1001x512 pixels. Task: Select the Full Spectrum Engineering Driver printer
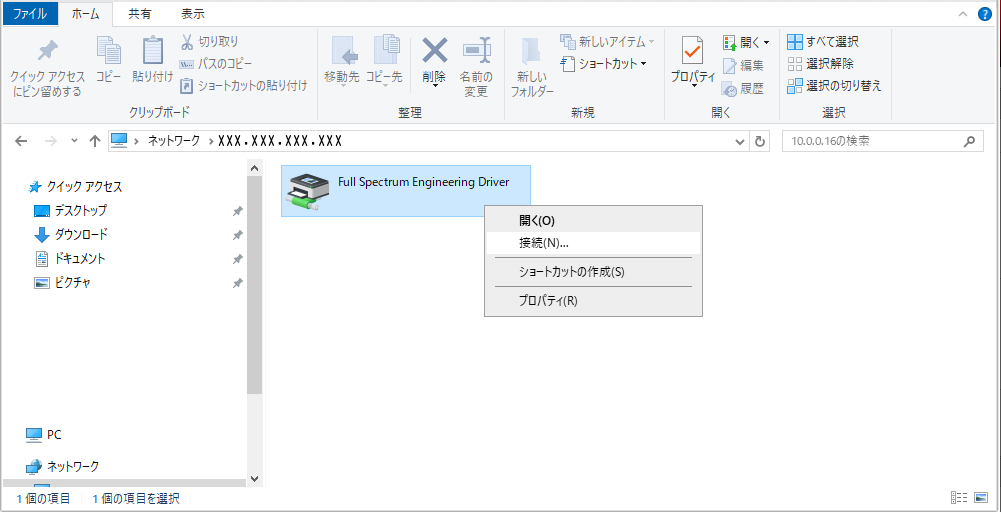pyautogui.click(x=405, y=191)
